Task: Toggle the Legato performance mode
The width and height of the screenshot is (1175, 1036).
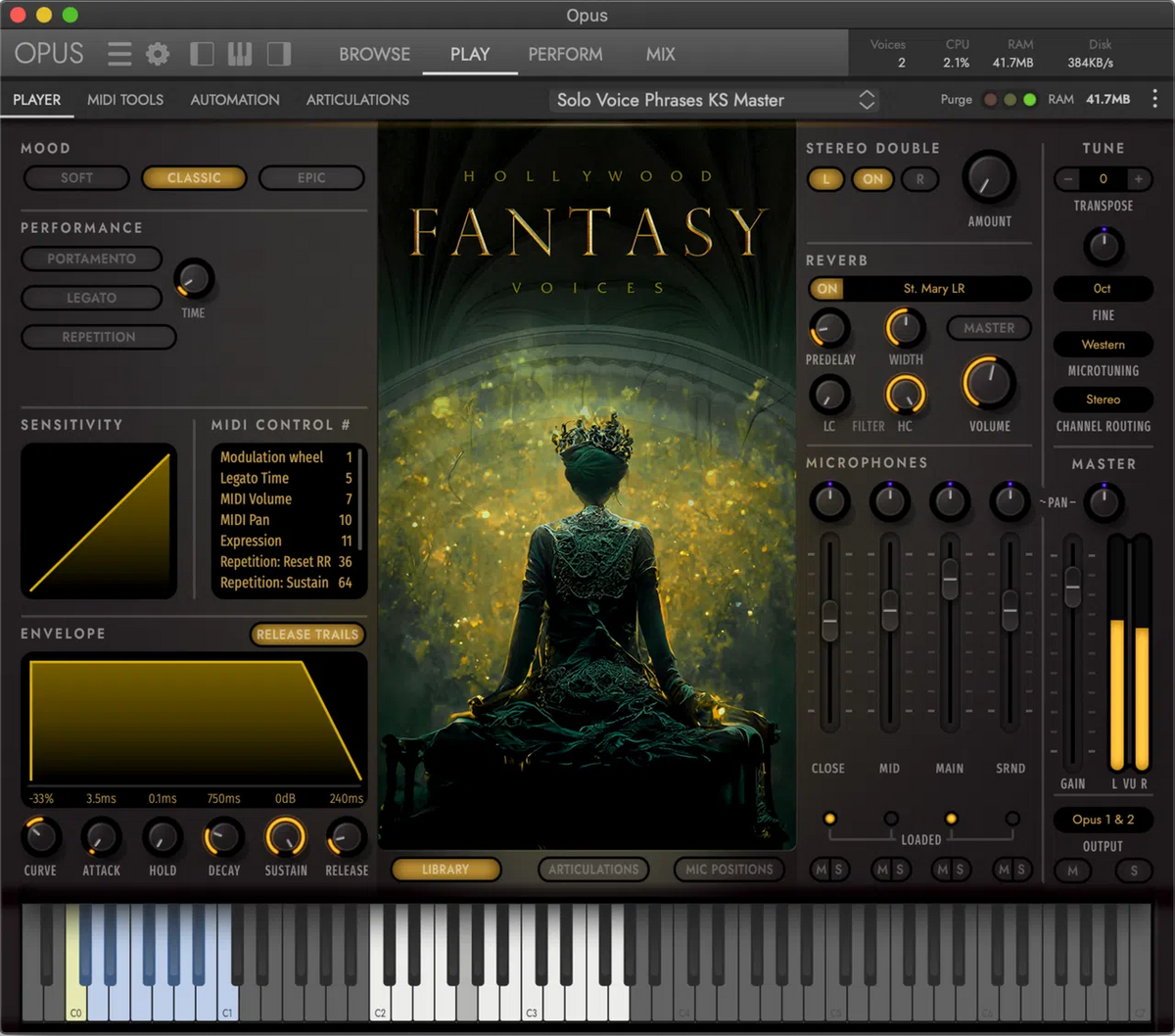Action: [91, 298]
